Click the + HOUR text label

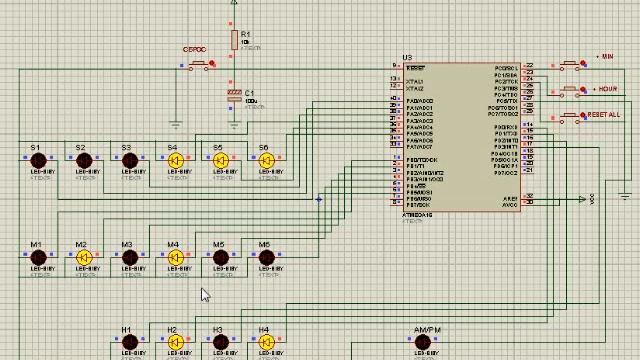605,89
